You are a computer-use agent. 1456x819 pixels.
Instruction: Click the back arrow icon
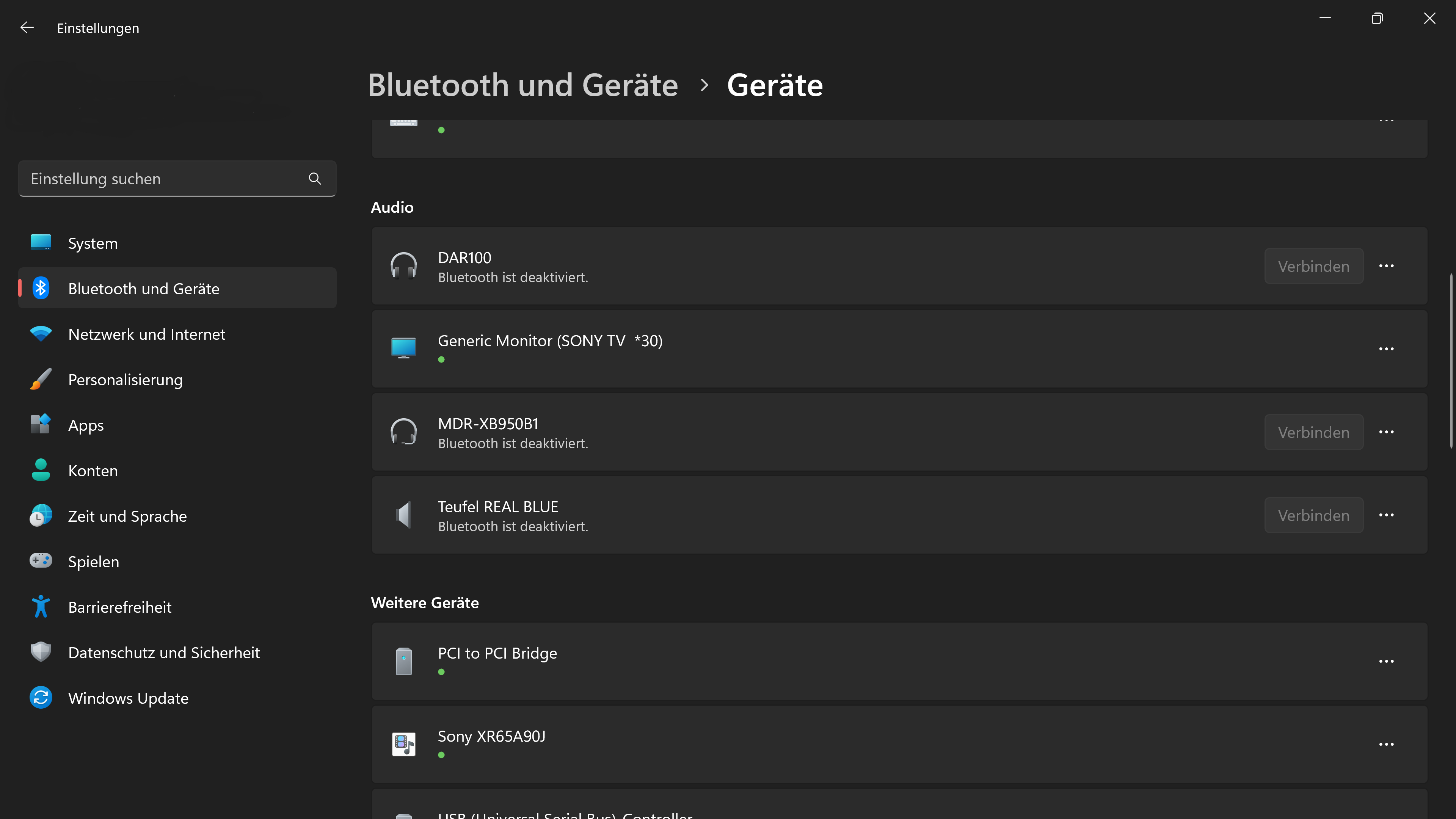(x=27, y=28)
